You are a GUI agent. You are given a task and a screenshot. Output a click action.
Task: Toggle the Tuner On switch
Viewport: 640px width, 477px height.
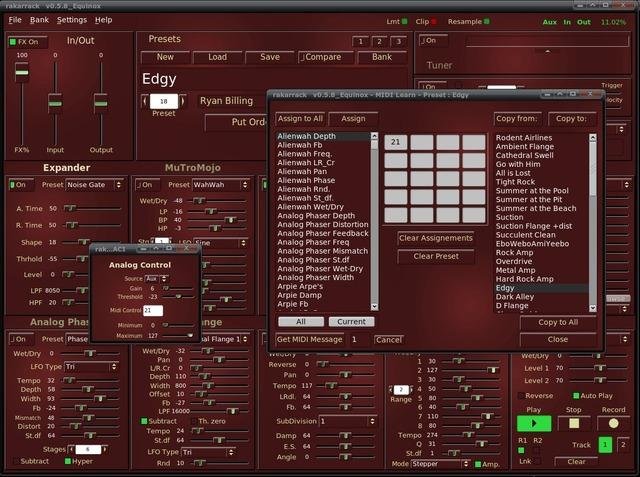point(432,40)
